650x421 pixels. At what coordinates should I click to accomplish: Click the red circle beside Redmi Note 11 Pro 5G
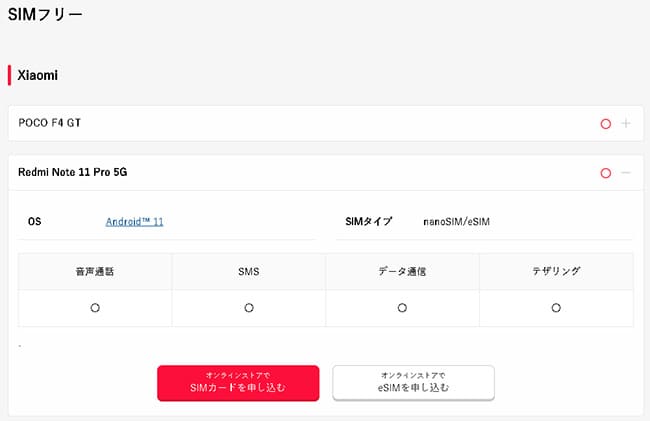click(x=605, y=173)
